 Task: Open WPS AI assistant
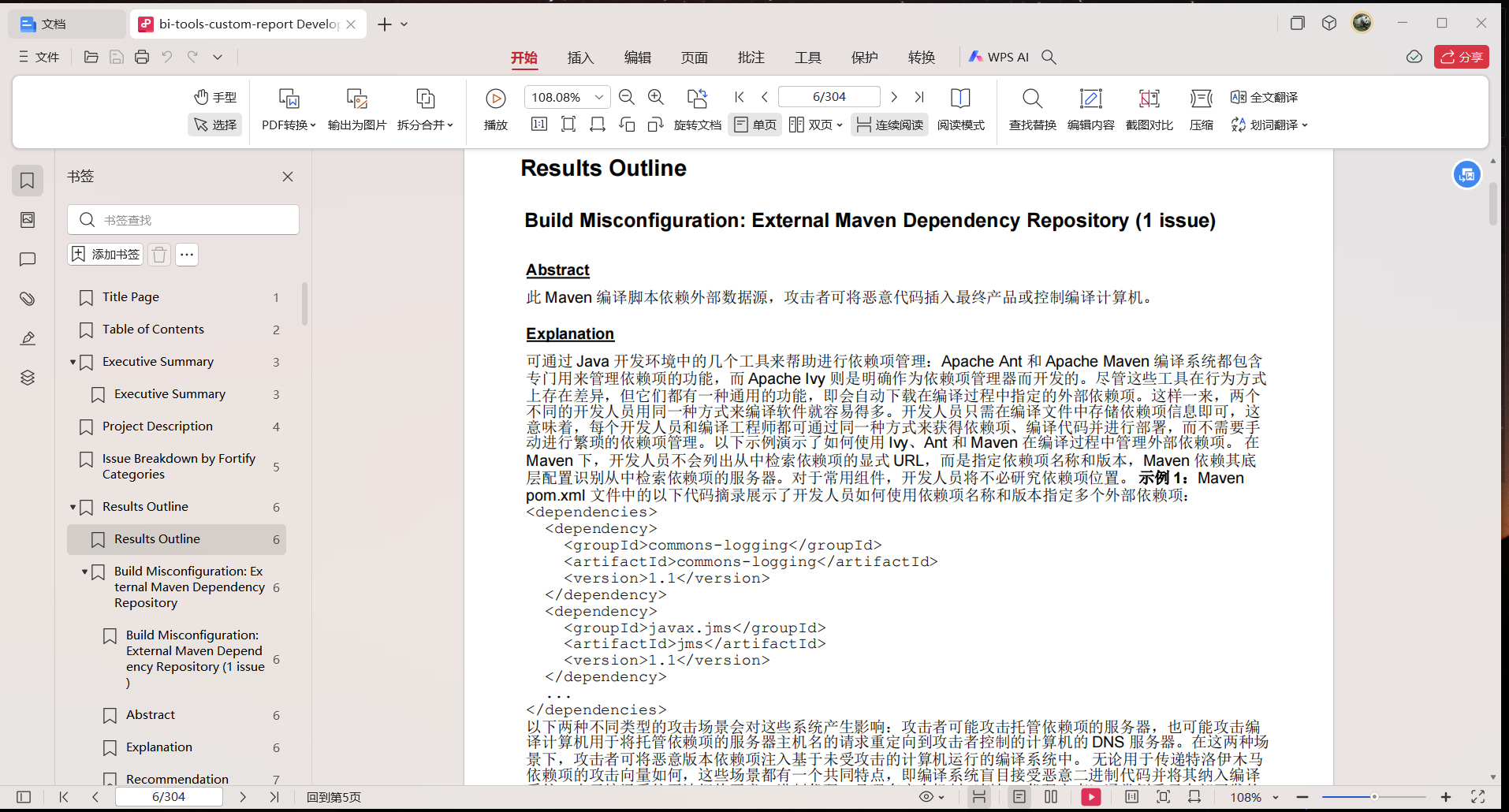coord(999,57)
